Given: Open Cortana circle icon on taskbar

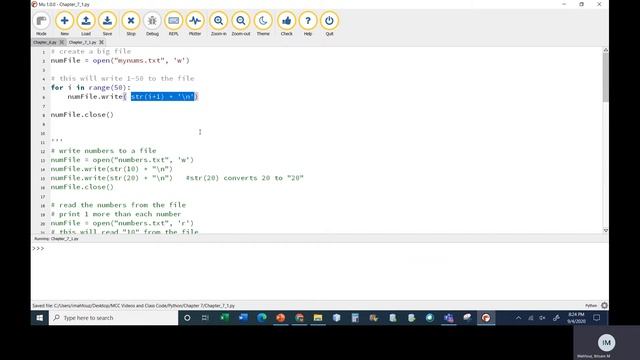Looking at the screenshot, I should (187, 318).
